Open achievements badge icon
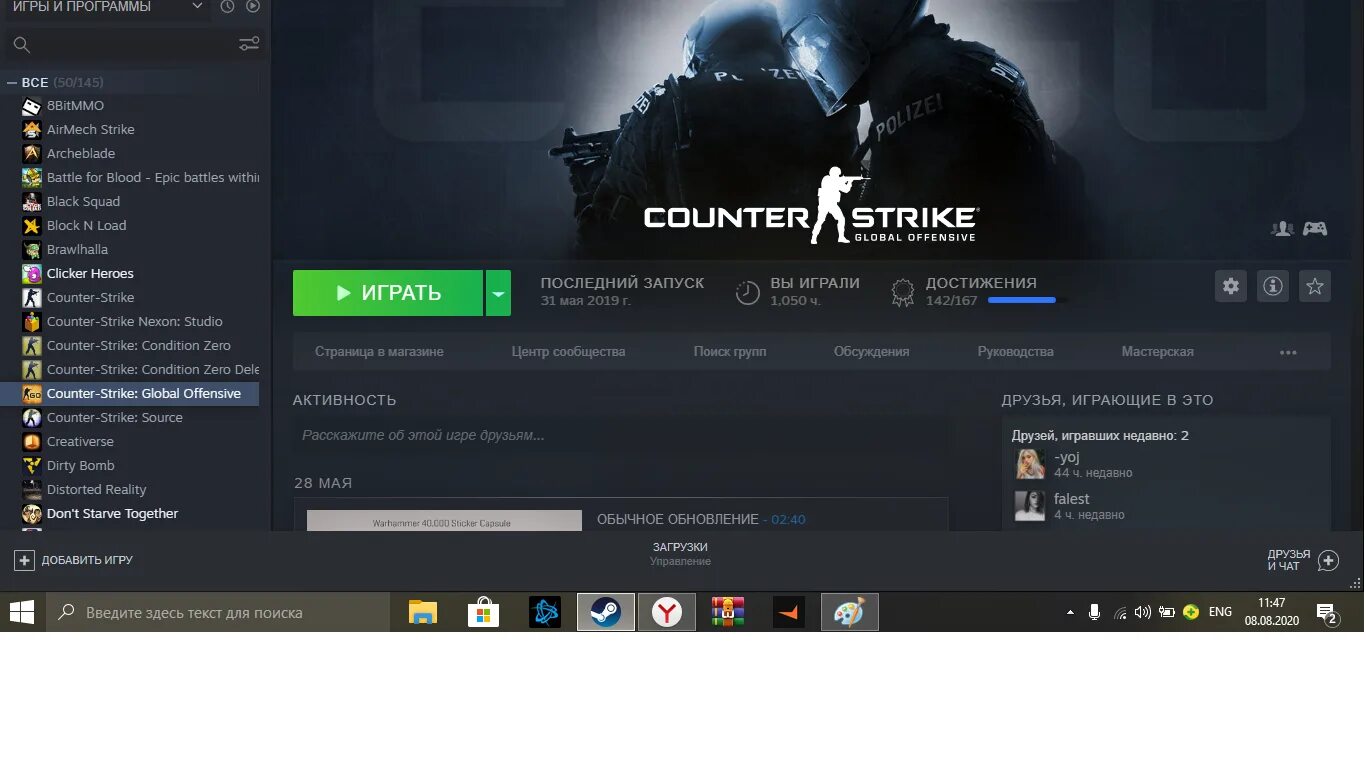The height and width of the screenshot is (768, 1366). pyautogui.click(x=903, y=292)
